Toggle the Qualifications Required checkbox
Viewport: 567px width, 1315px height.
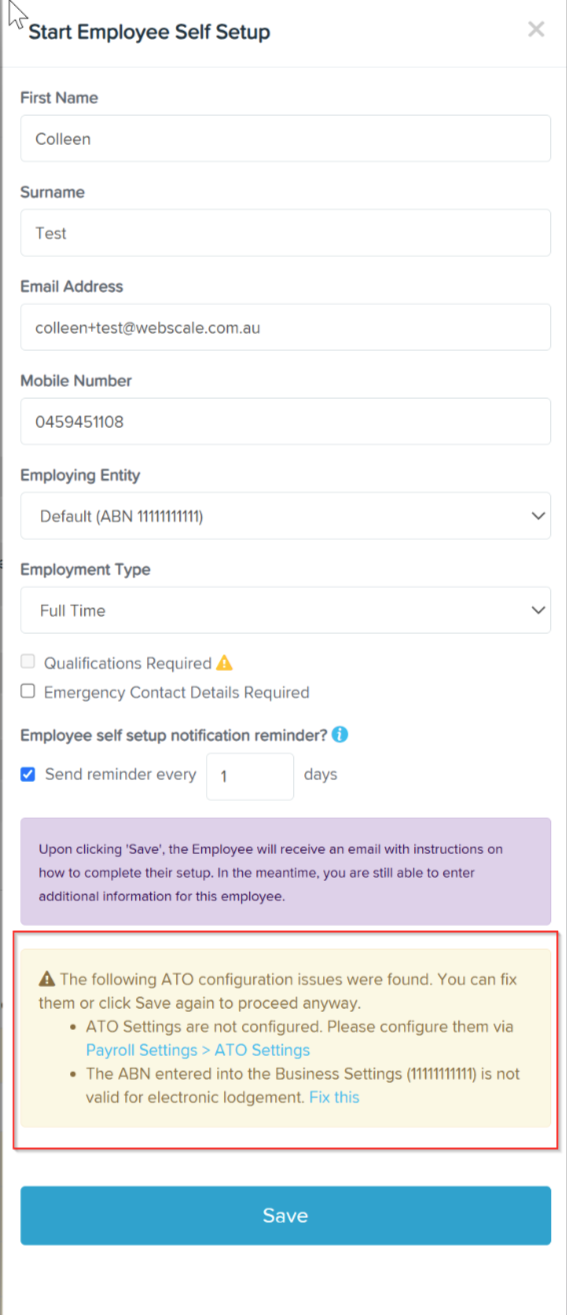[x=28, y=662]
